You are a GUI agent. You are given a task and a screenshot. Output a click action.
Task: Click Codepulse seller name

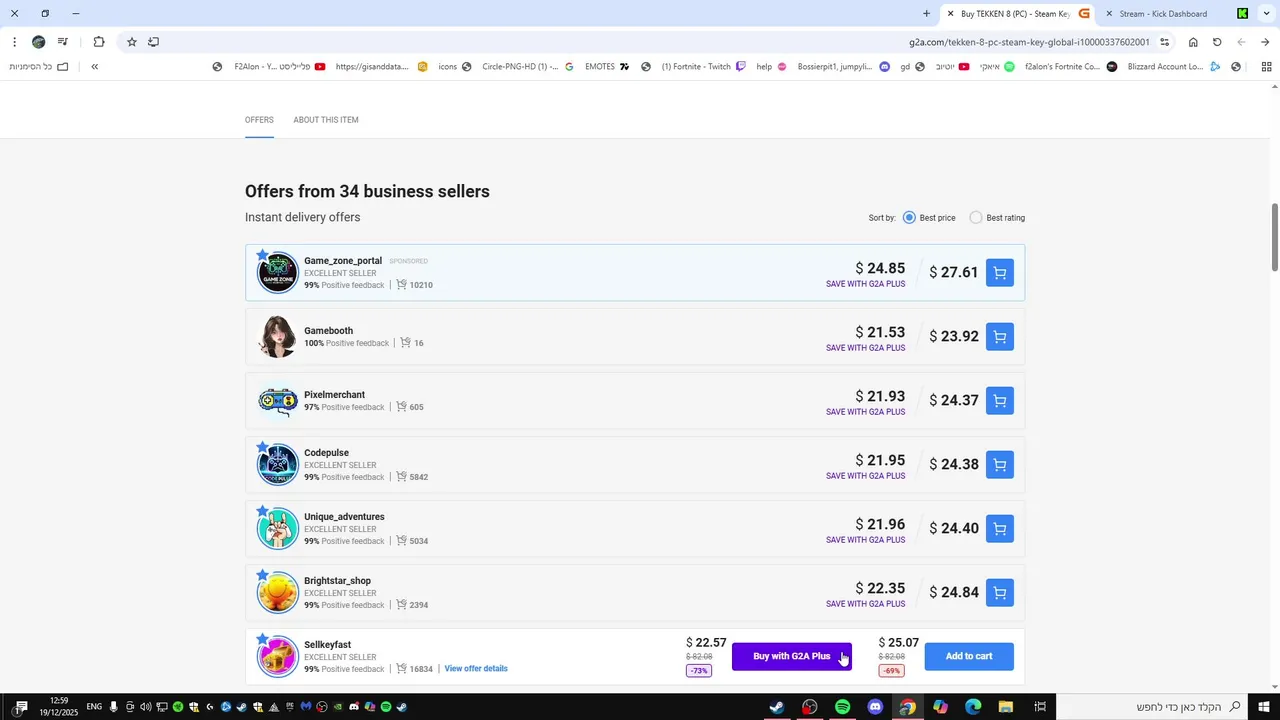(x=326, y=453)
